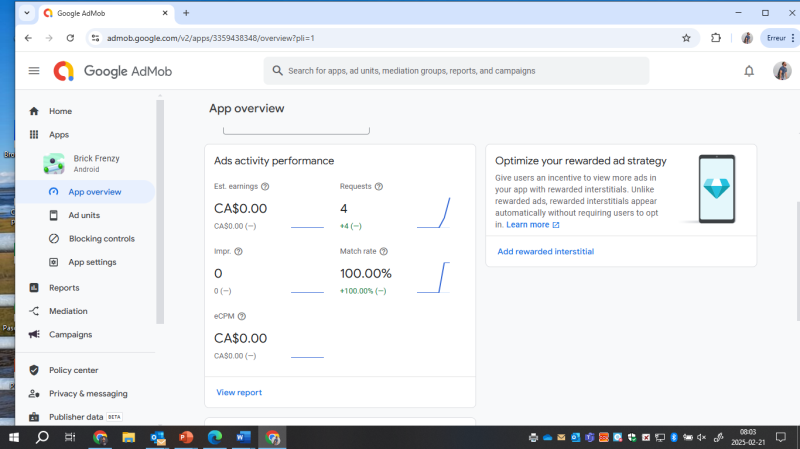
Task: Show help for eCPM metric
Action: (242, 316)
